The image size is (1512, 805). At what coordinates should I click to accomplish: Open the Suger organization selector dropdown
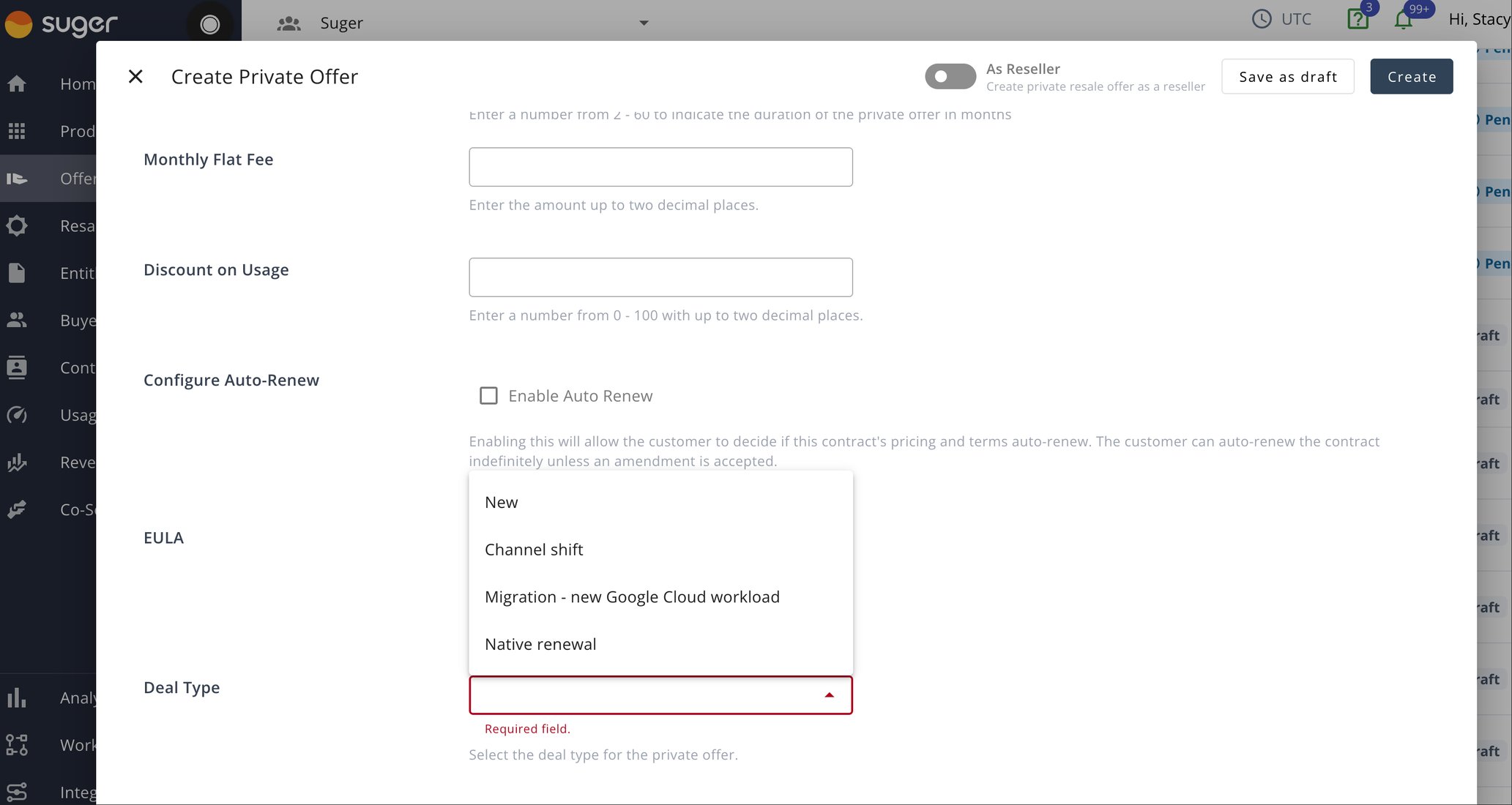click(x=644, y=23)
